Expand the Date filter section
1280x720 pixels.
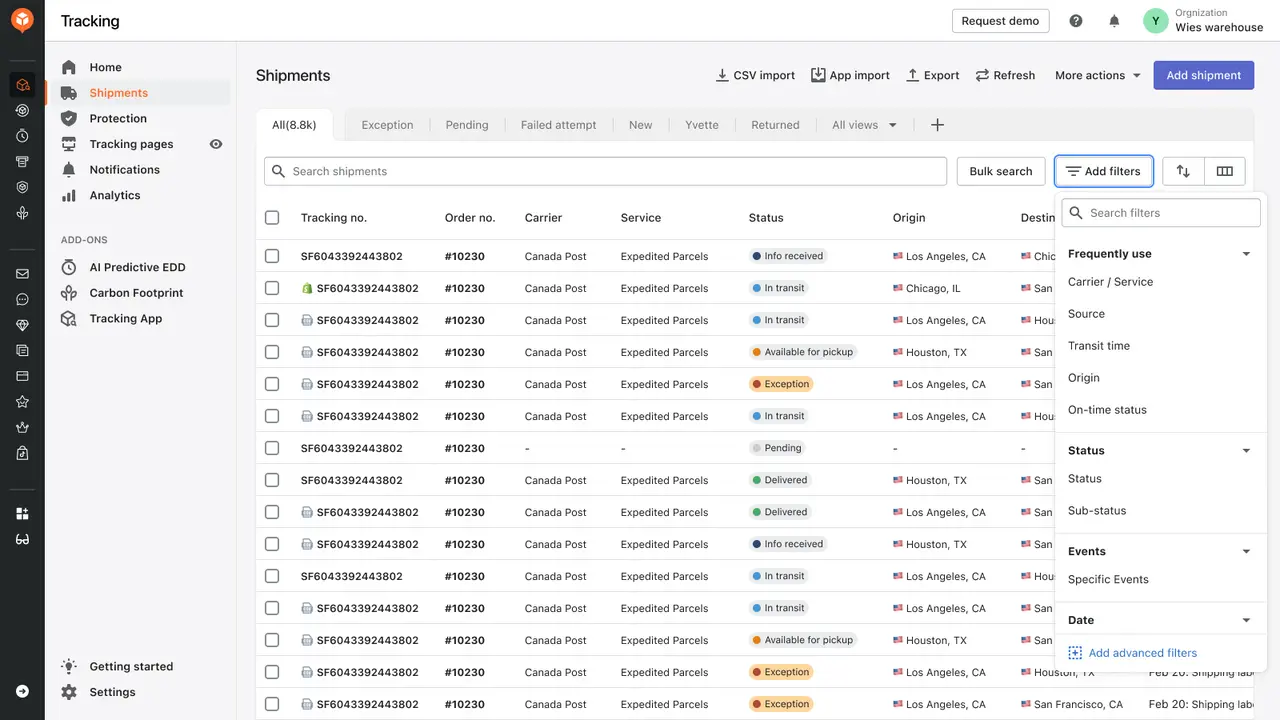pyautogui.click(x=1246, y=621)
